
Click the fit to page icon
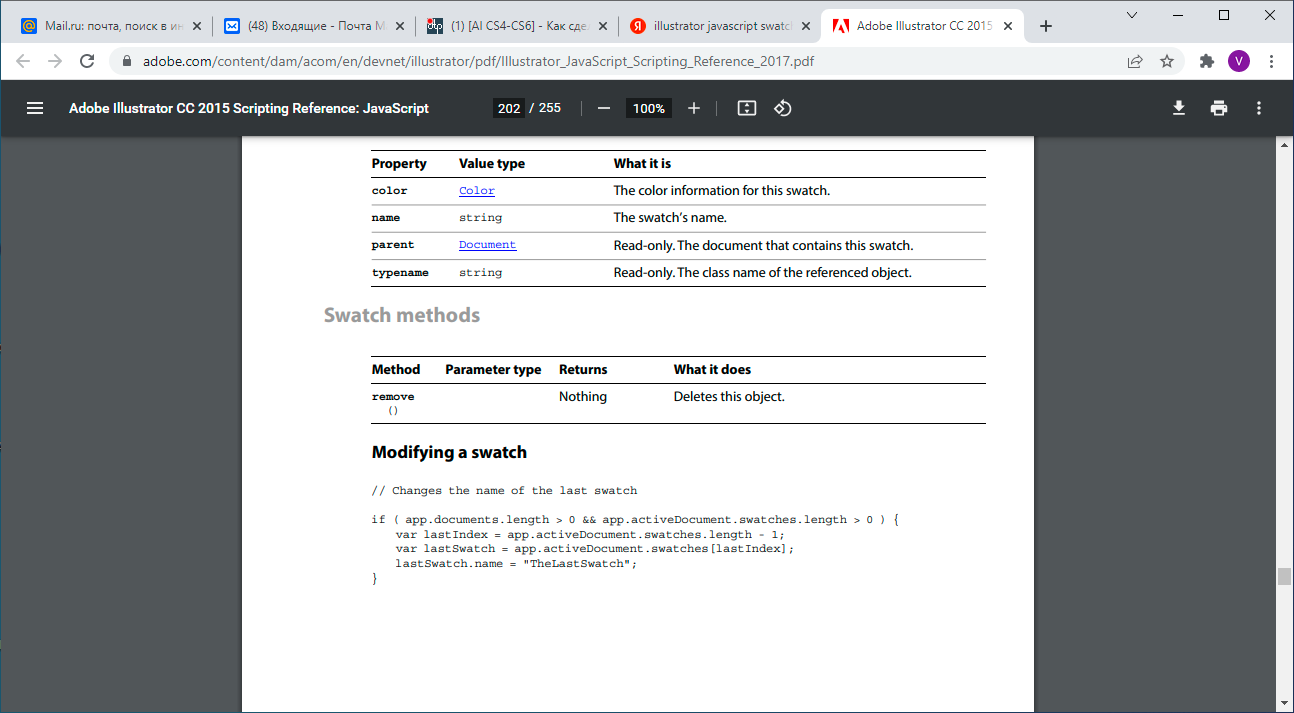click(x=746, y=108)
